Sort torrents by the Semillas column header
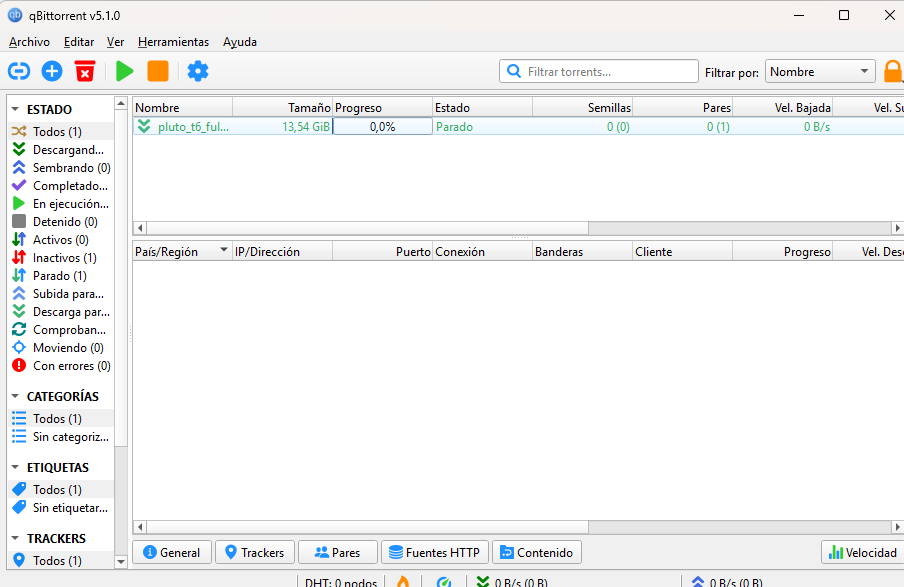The width and height of the screenshot is (904, 587). coord(582,108)
